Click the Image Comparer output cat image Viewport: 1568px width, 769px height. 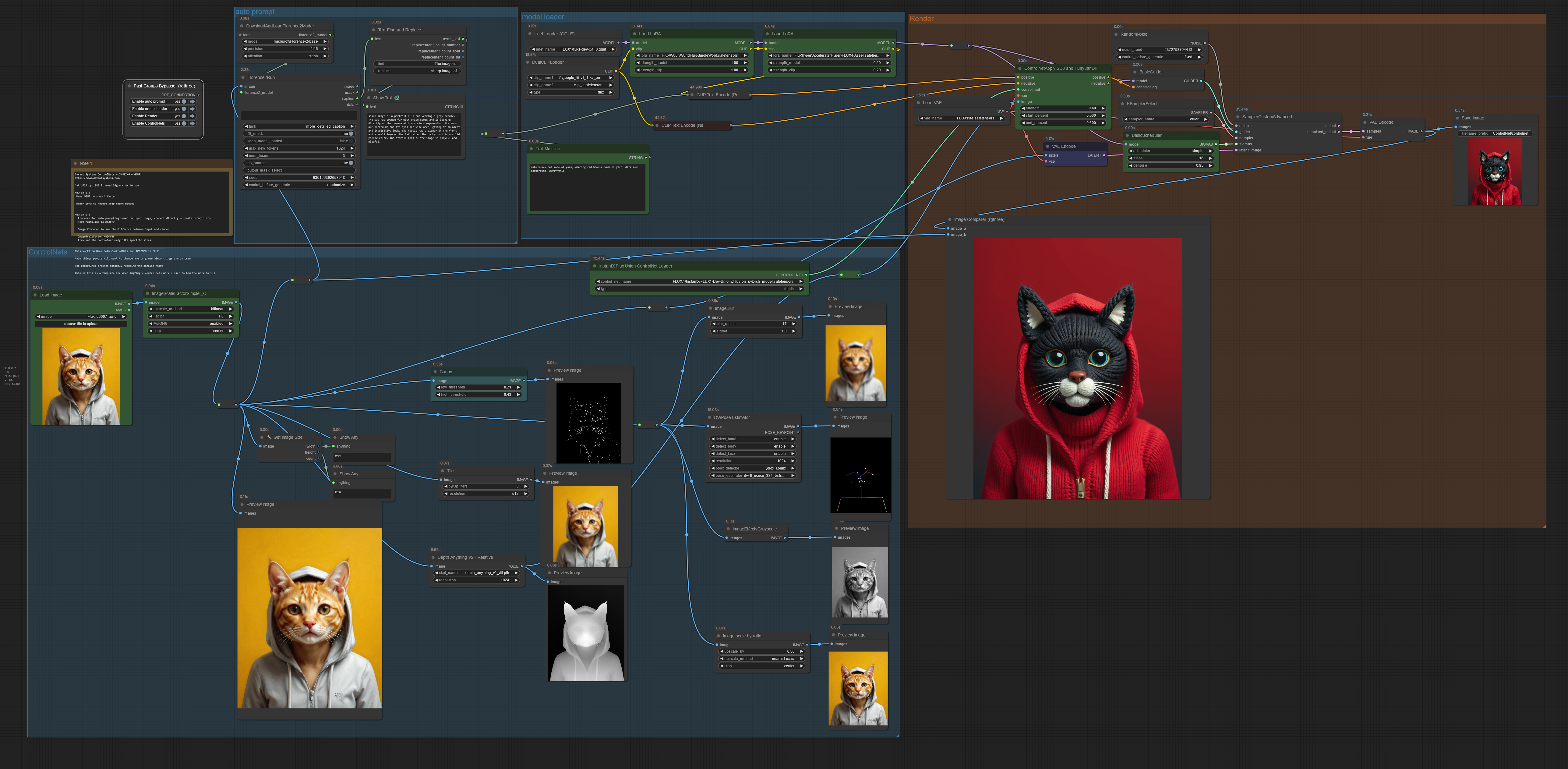[1077, 368]
